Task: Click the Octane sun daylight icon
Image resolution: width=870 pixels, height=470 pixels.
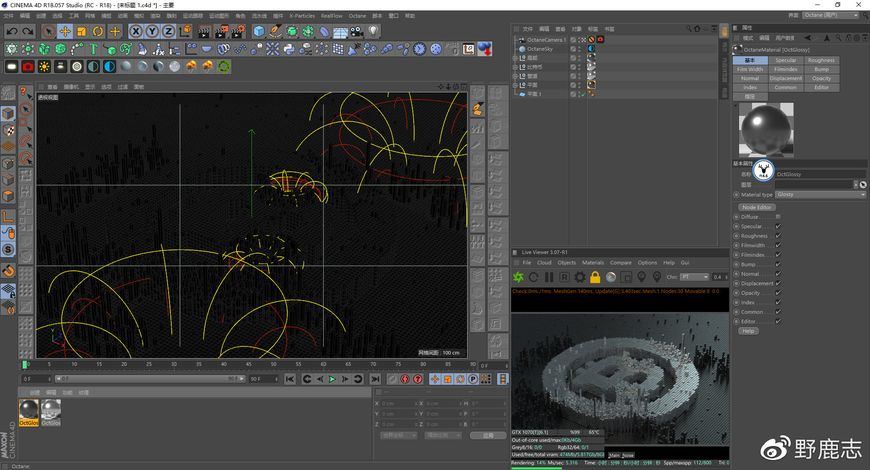Action: (x=44, y=67)
